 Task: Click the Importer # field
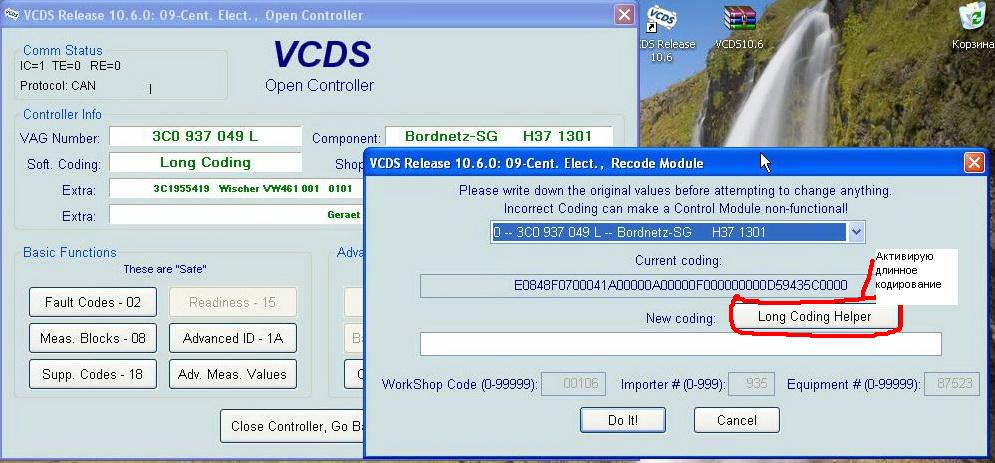(x=750, y=384)
